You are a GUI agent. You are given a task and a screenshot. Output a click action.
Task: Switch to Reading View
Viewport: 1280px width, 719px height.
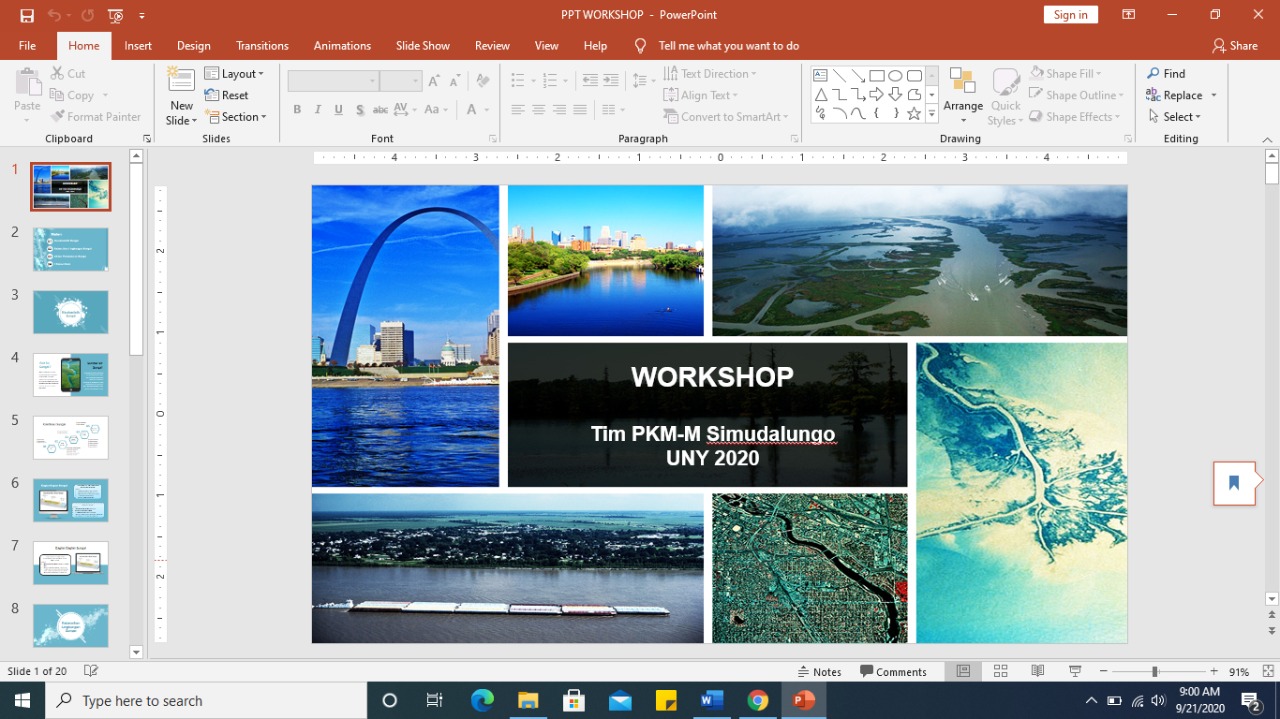click(1038, 671)
